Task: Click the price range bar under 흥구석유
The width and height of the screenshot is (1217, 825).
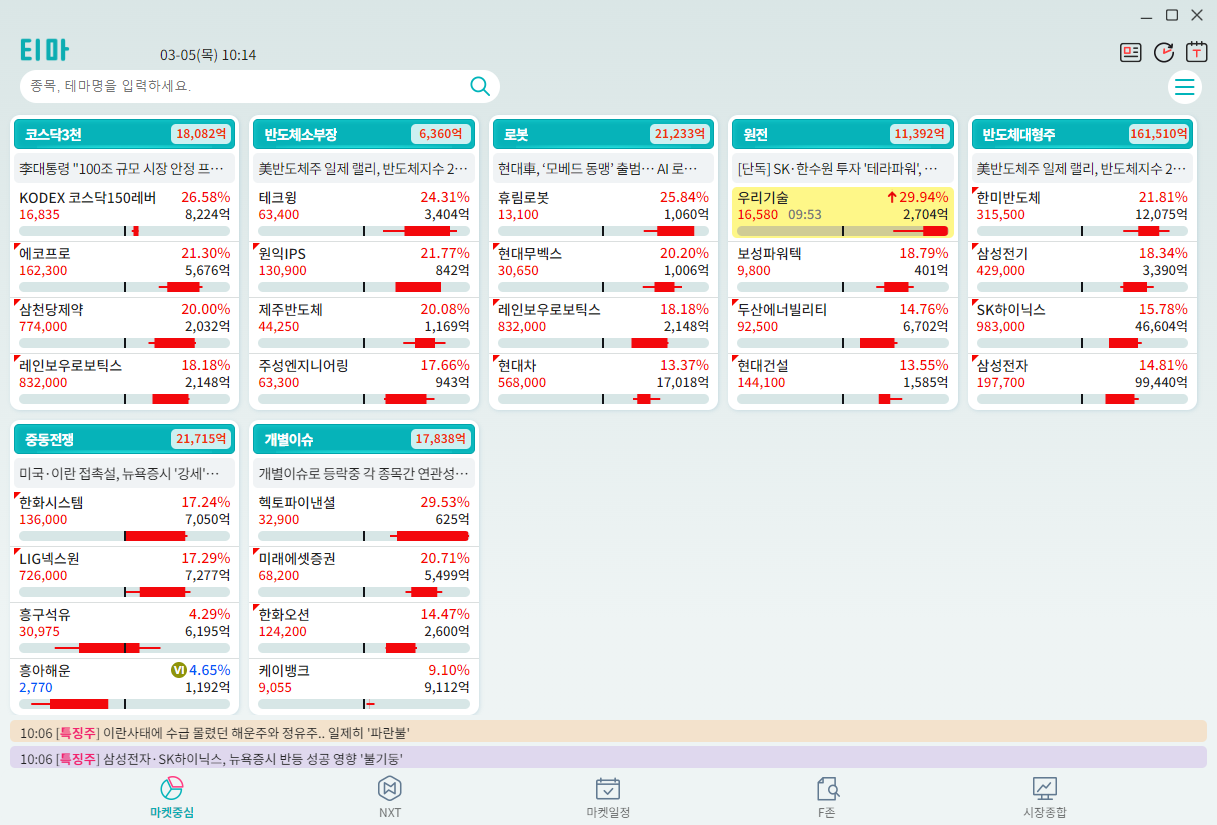Action: coord(124,648)
